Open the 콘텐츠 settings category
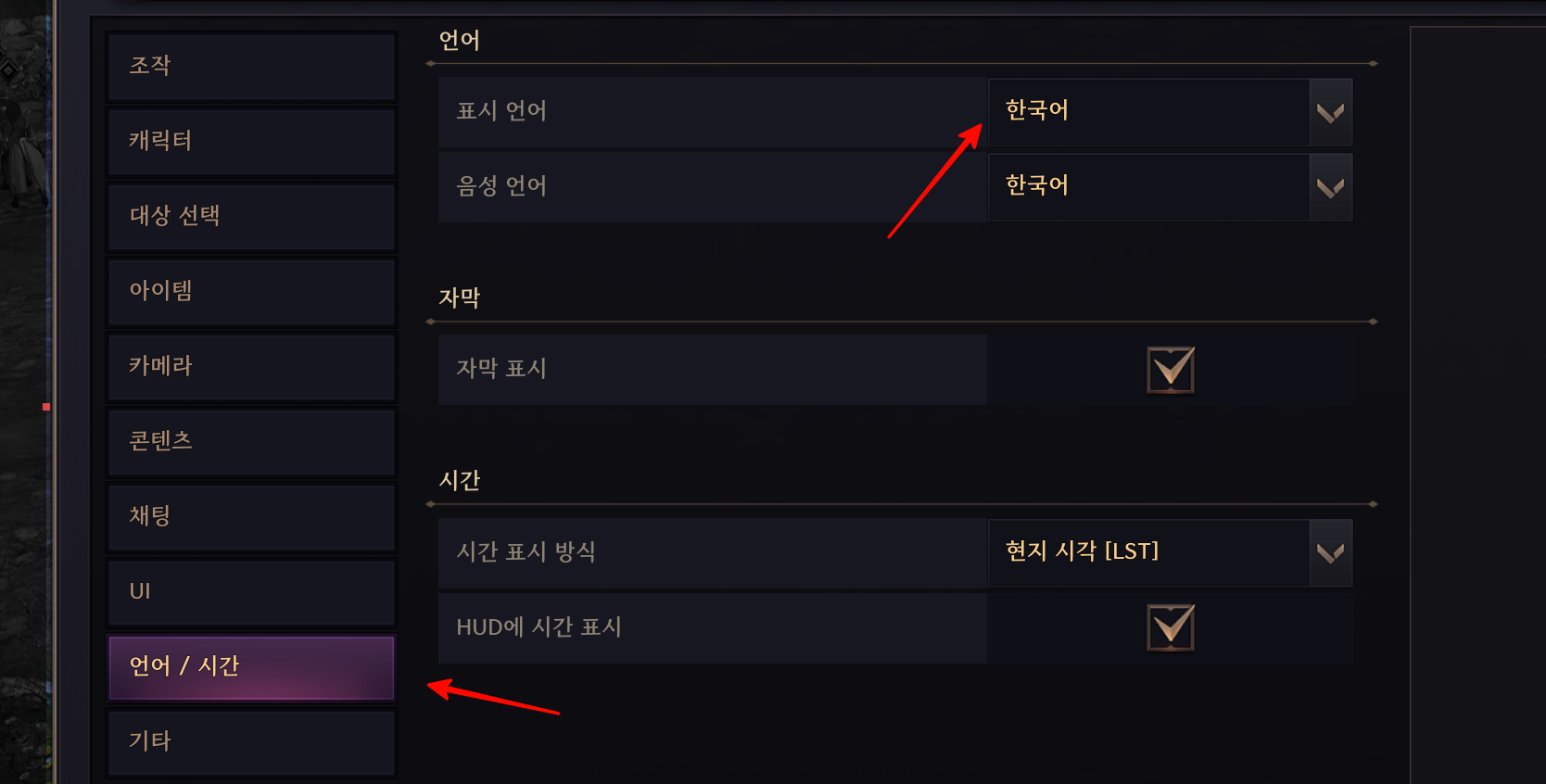1546x784 pixels. [251, 442]
